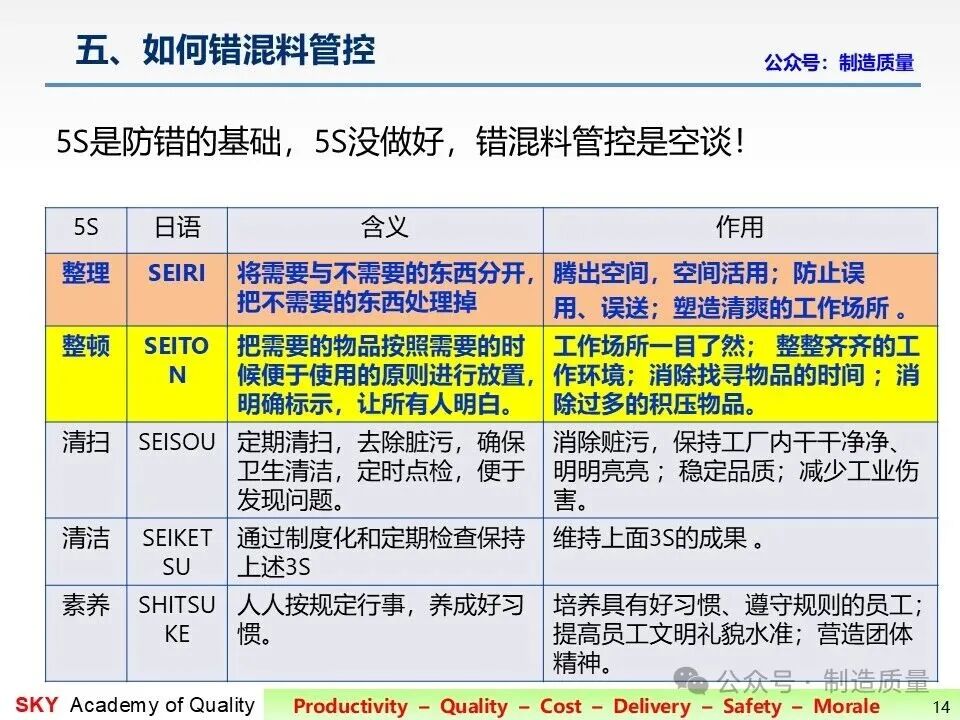Click the SKY Academy of Quality logo
Image resolution: width=960 pixels, height=720 pixels.
135,705
